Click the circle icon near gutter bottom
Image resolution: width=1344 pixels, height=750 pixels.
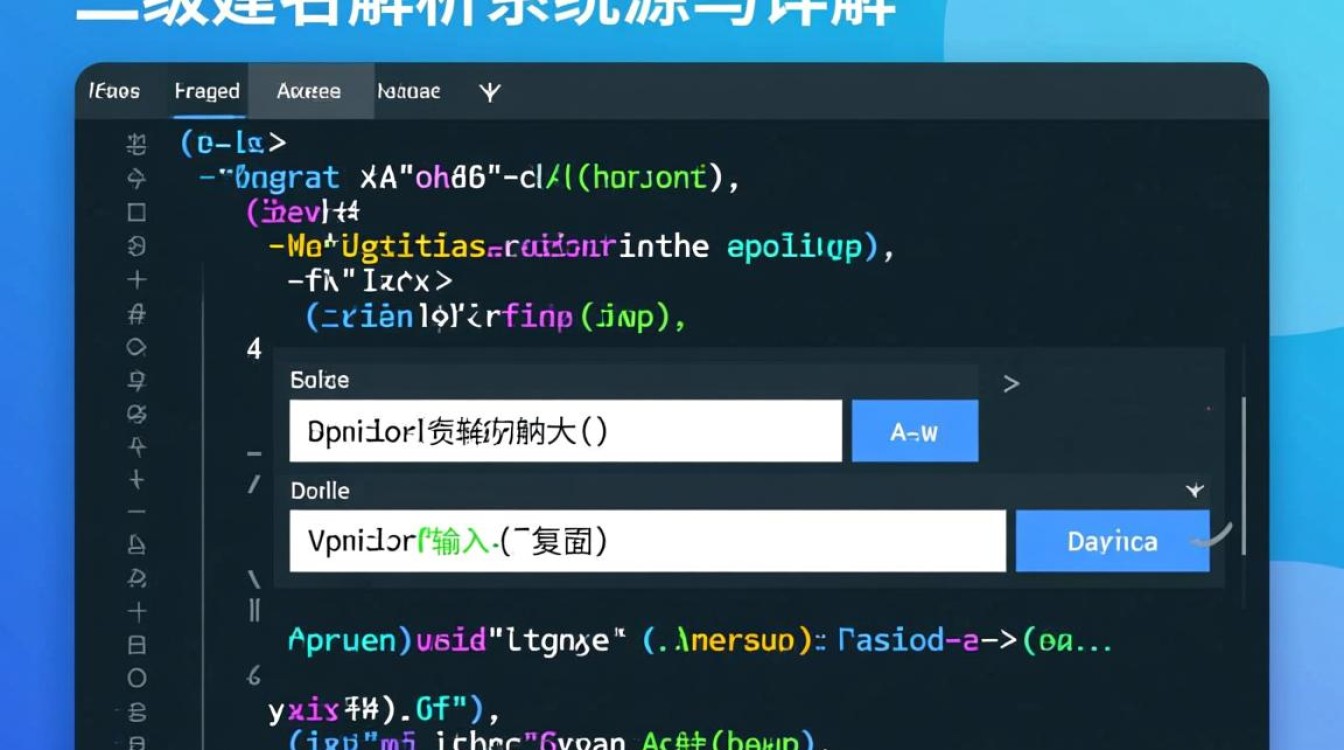coord(137,678)
